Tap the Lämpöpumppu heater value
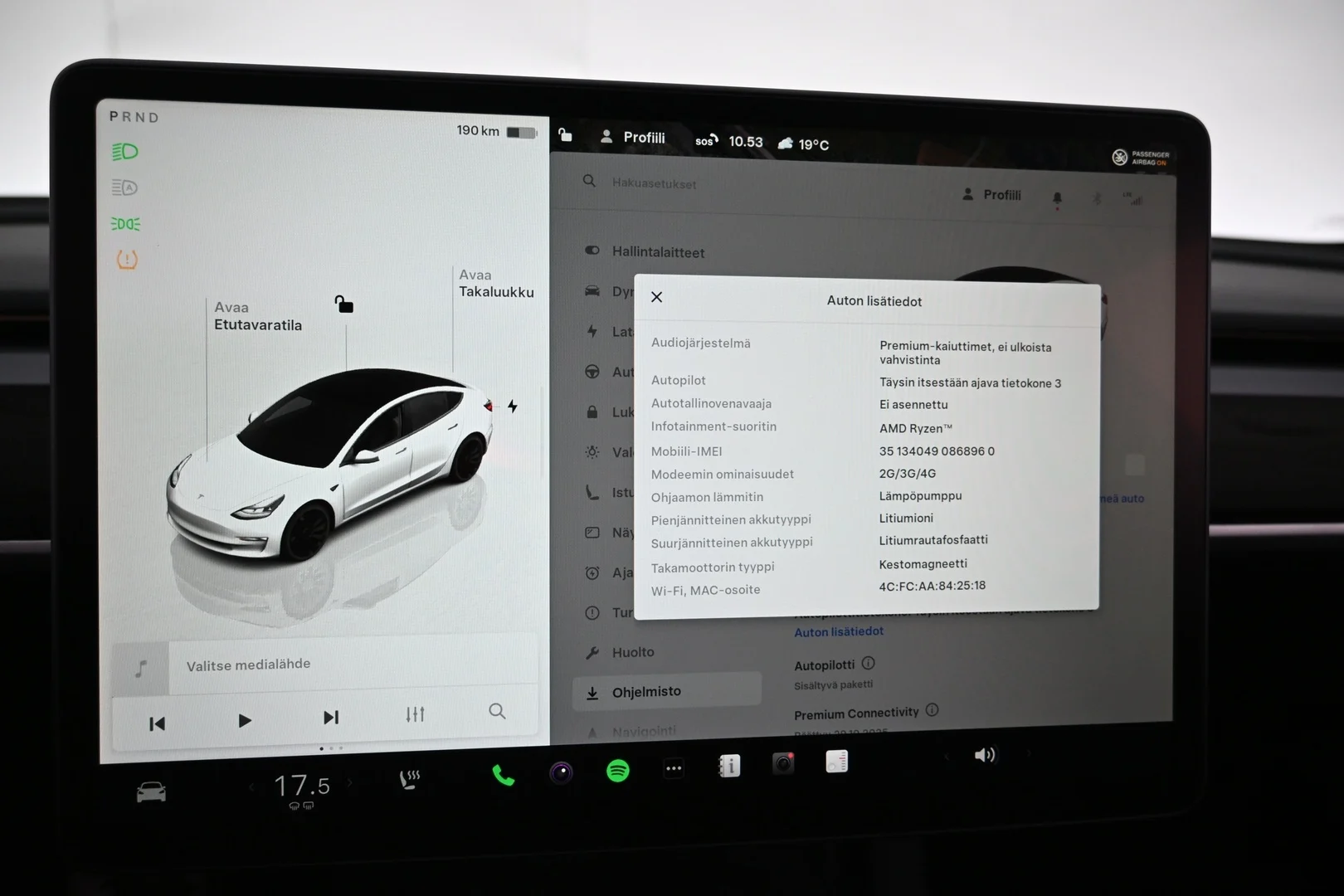Viewport: 1344px width, 896px height. (x=920, y=496)
